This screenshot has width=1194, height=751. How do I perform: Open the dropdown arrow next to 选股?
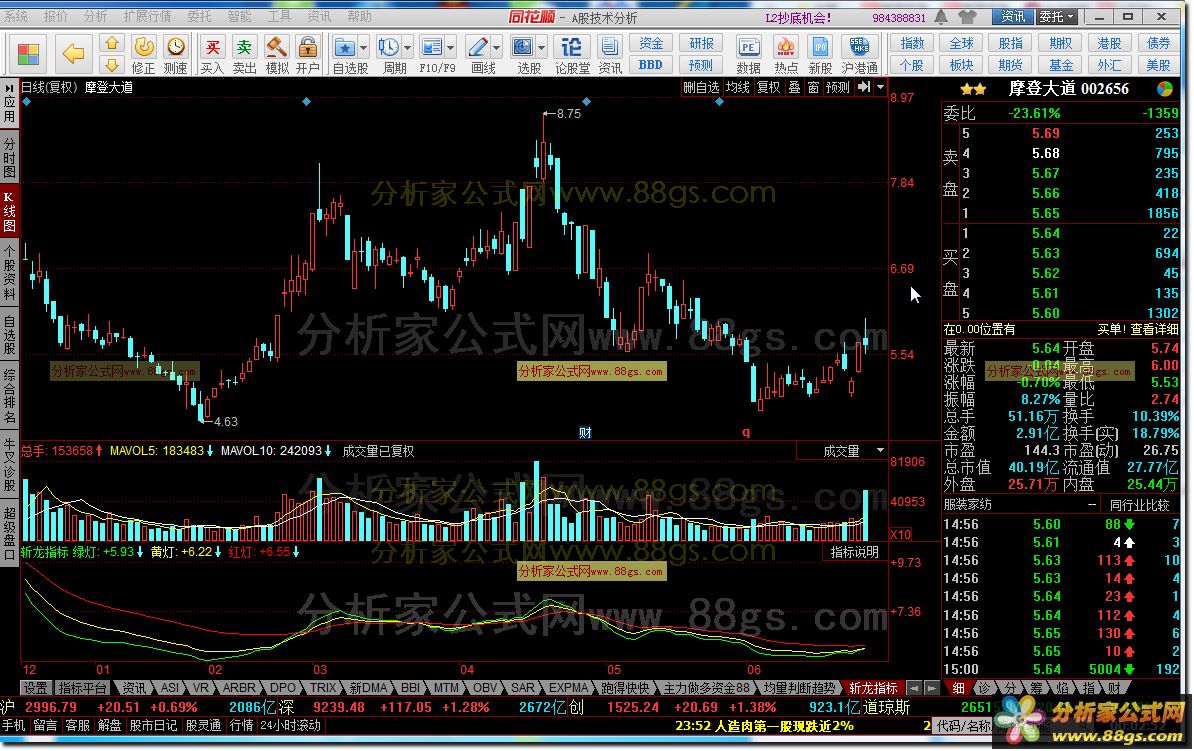click(x=541, y=48)
